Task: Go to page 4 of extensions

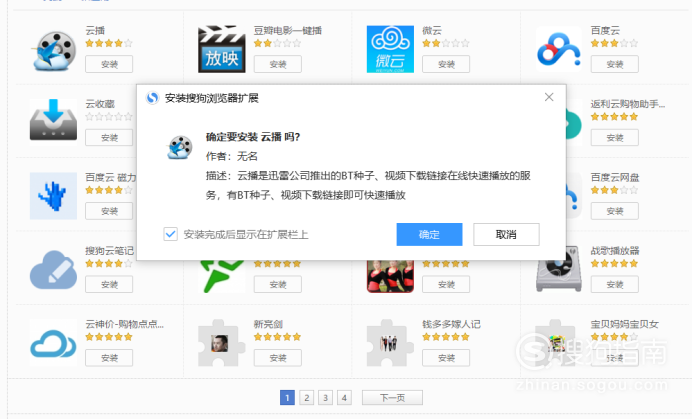Action: pyautogui.click(x=344, y=398)
